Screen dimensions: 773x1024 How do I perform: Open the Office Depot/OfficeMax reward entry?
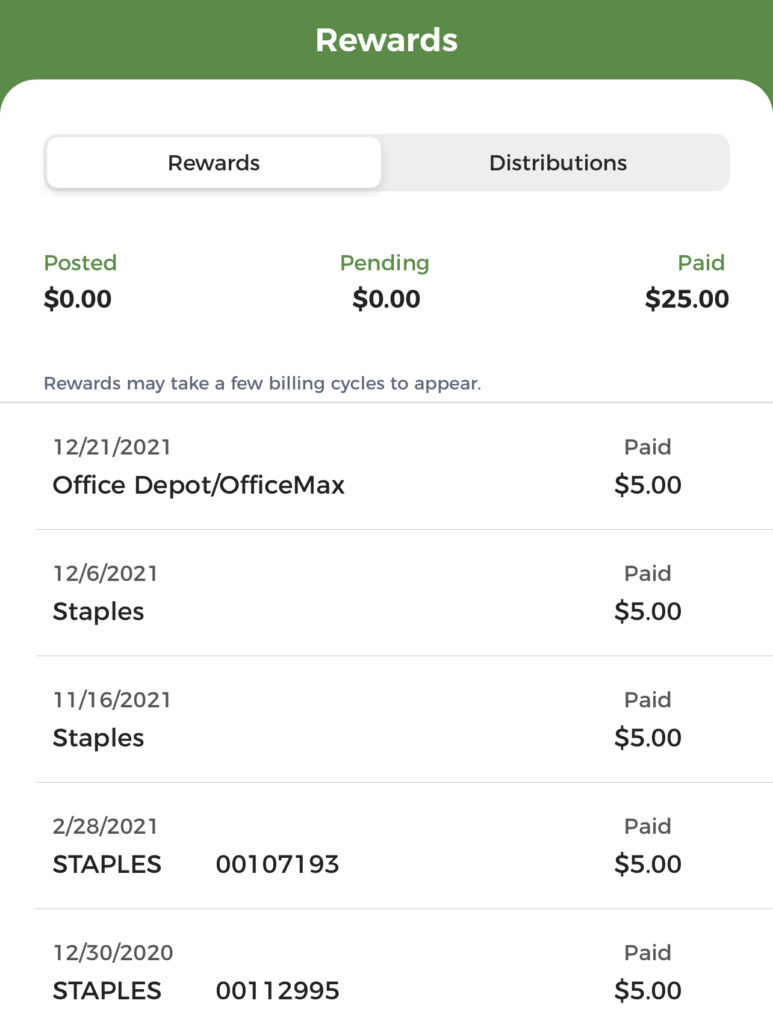tap(404, 466)
